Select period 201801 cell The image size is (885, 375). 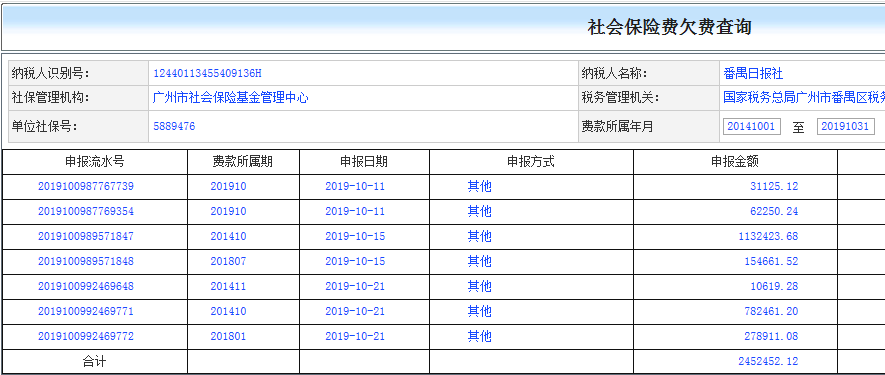pyautogui.click(x=229, y=336)
